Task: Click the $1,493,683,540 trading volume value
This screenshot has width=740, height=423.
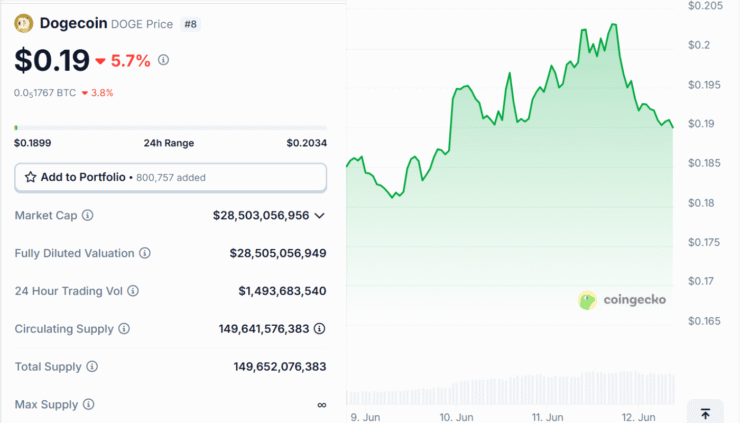Action: pos(282,291)
